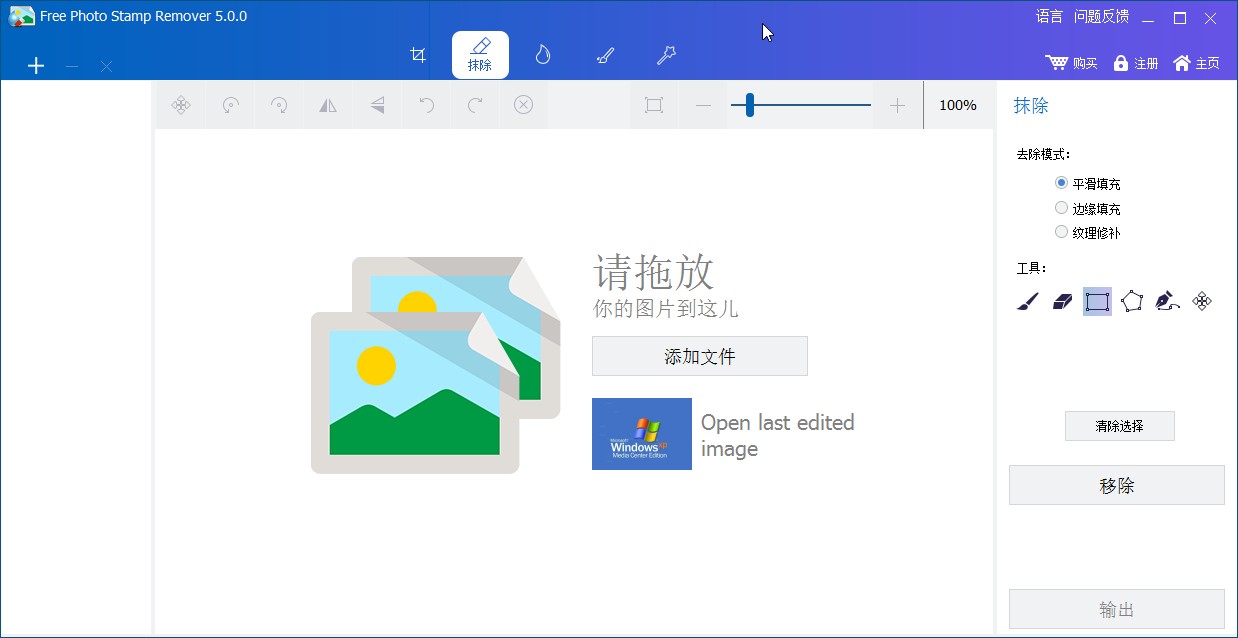Click the Fit-to-screen icon near the zoom slider
Image resolution: width=1238 pixels, height=638 pixels.
tap(653, 104)
